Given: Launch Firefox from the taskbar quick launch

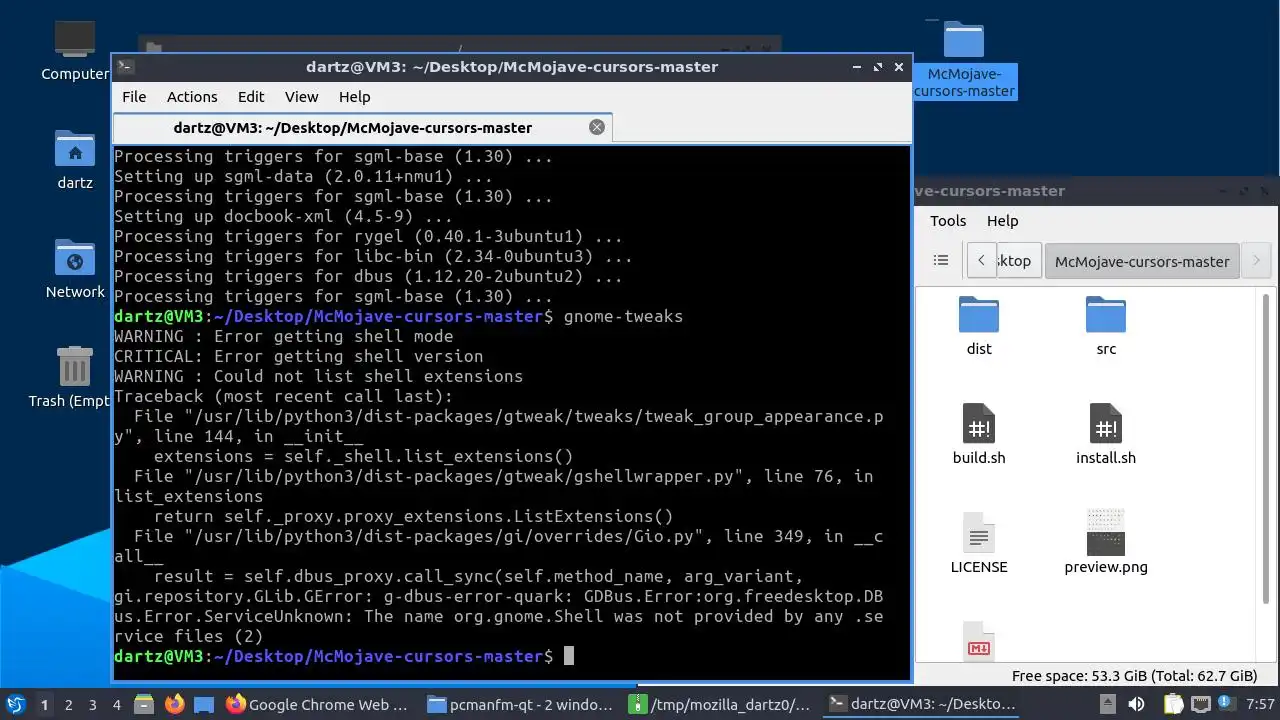Looking at the screenshot, I should coord(174,704).
